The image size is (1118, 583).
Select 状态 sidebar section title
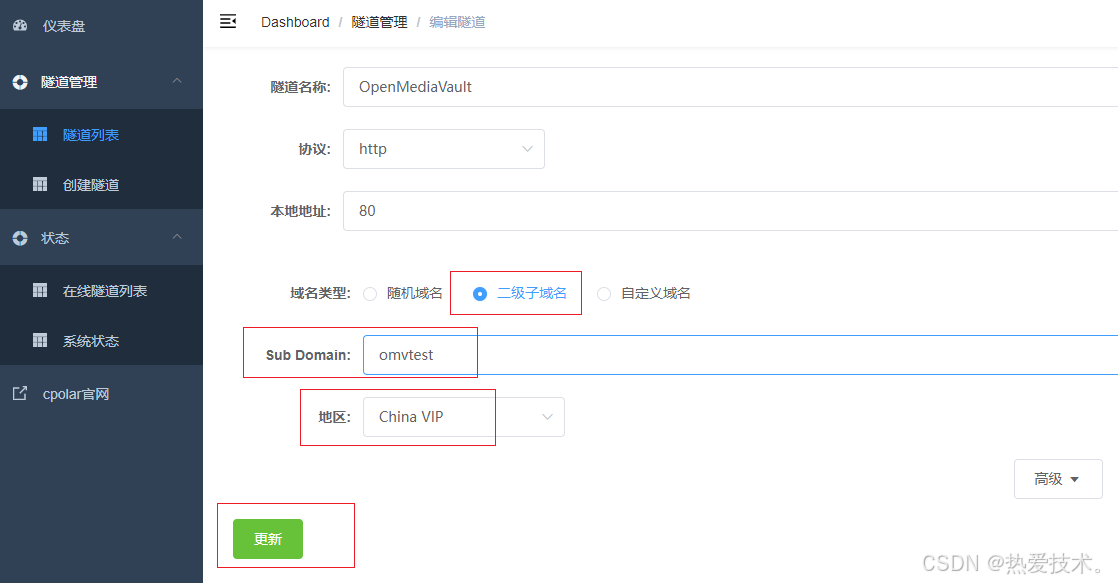click(55, 238)
